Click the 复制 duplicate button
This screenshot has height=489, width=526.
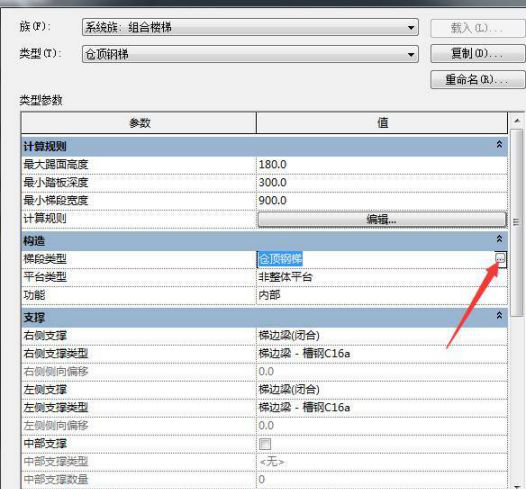pos(477,54)
